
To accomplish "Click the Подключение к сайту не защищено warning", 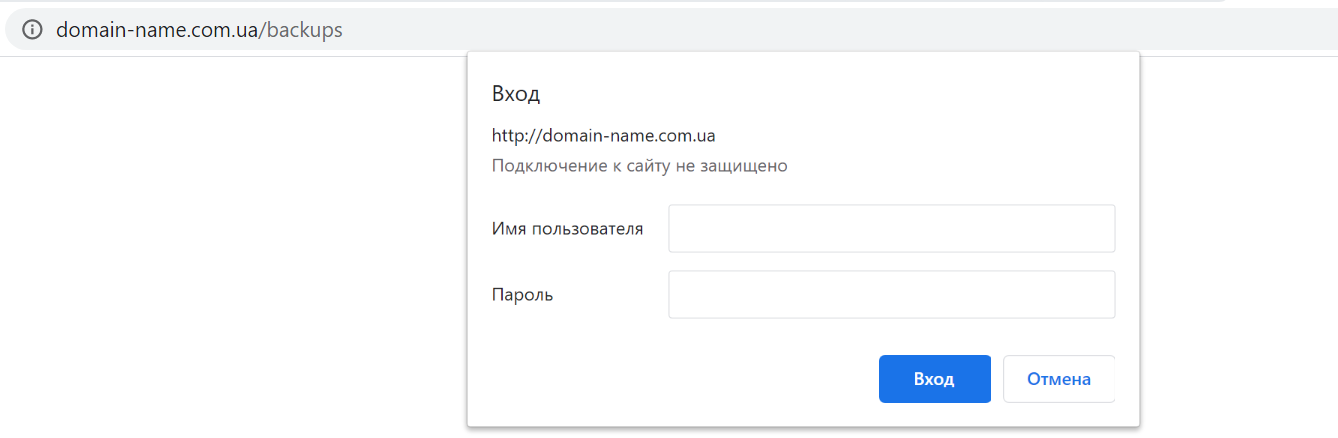I will click(639, 166).
